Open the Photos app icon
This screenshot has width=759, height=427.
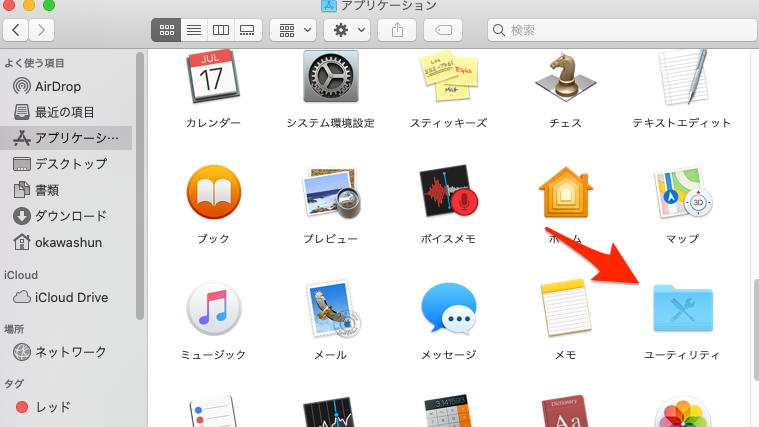tap(683, 412)
